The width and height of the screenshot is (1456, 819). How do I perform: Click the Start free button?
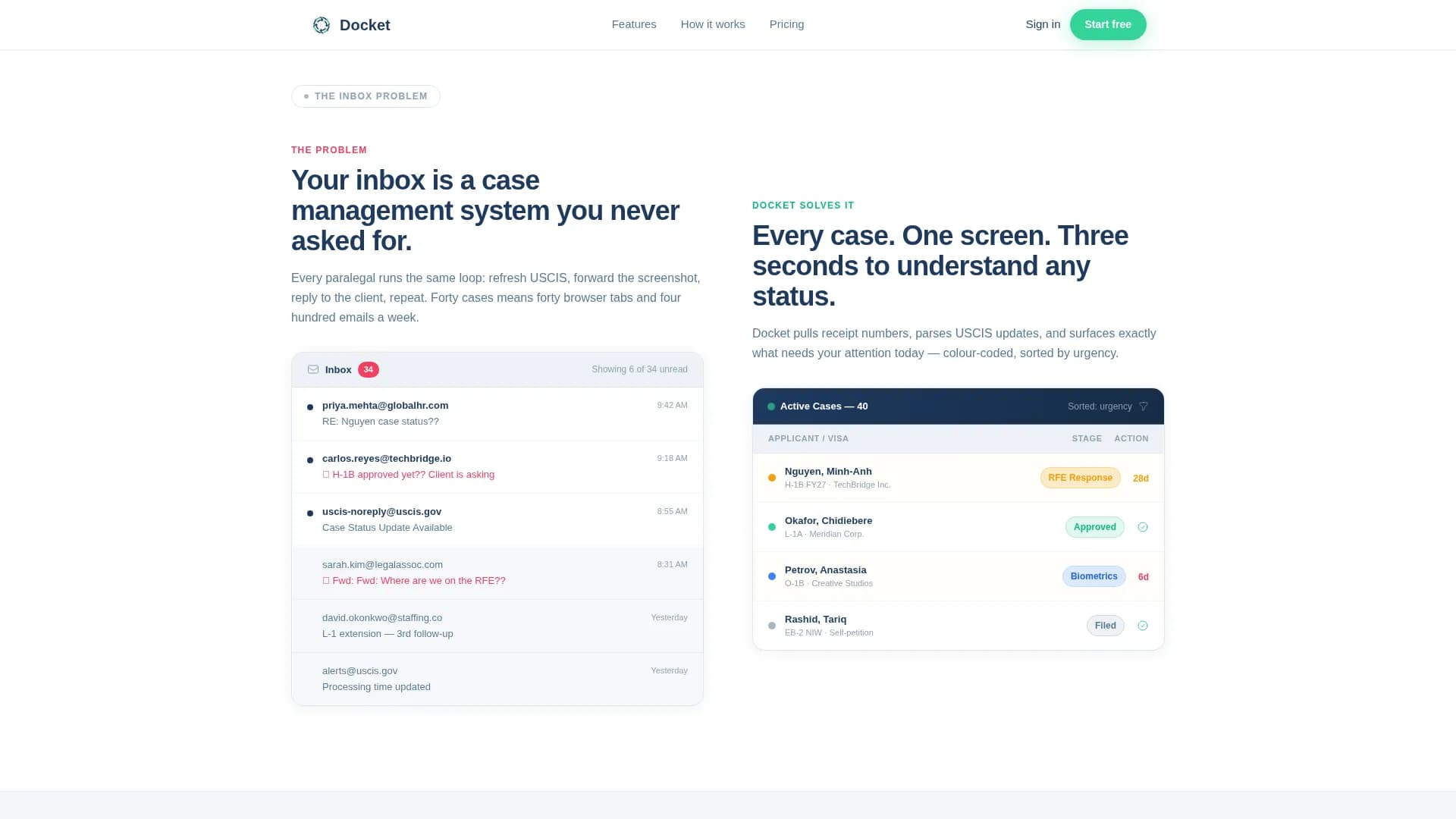coord(1108,24)
